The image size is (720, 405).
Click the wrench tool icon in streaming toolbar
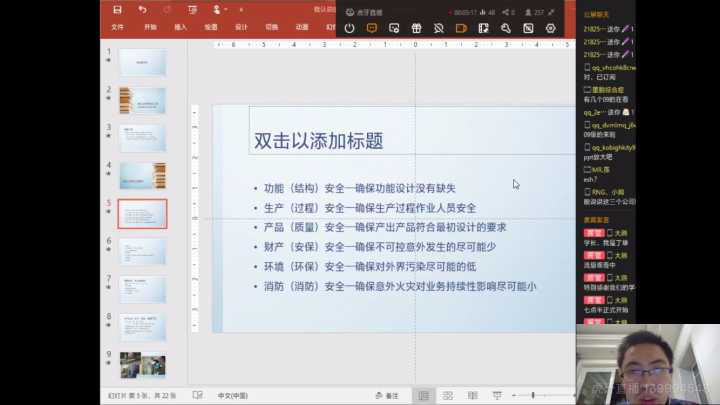[506, 29]
